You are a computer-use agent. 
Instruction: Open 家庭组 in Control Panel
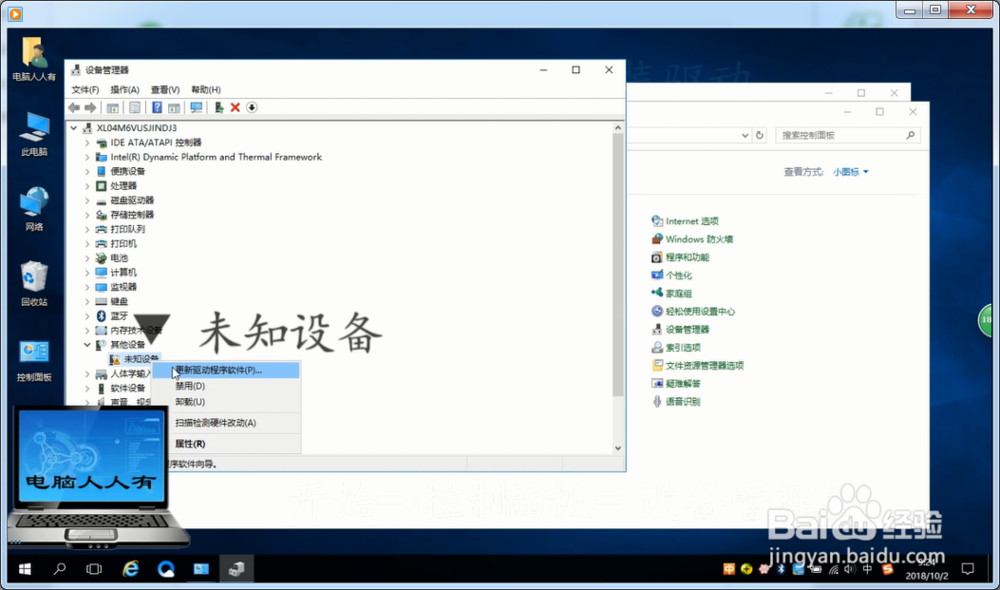pyautogui.click(x=679, y=293)
